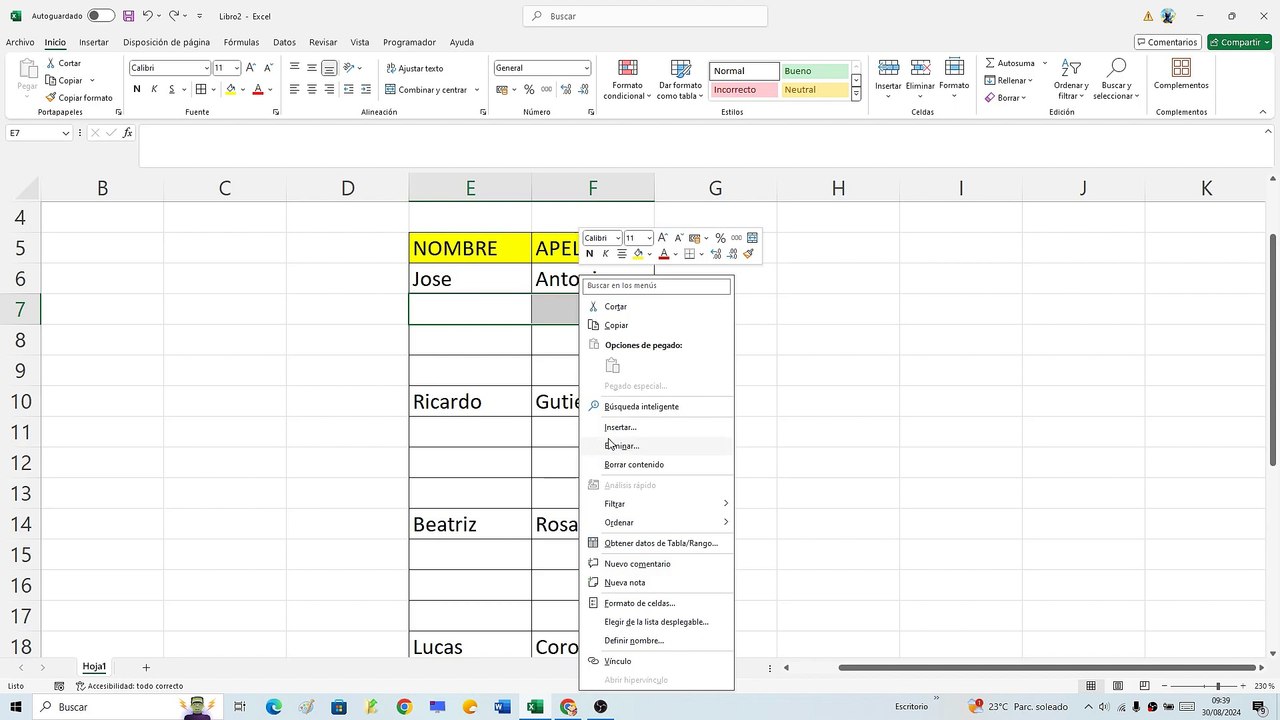Image resolution: width=1280 pixels, height=720 pixels.
Task: Click the Comentarios button
Action: pos(1168,42)
